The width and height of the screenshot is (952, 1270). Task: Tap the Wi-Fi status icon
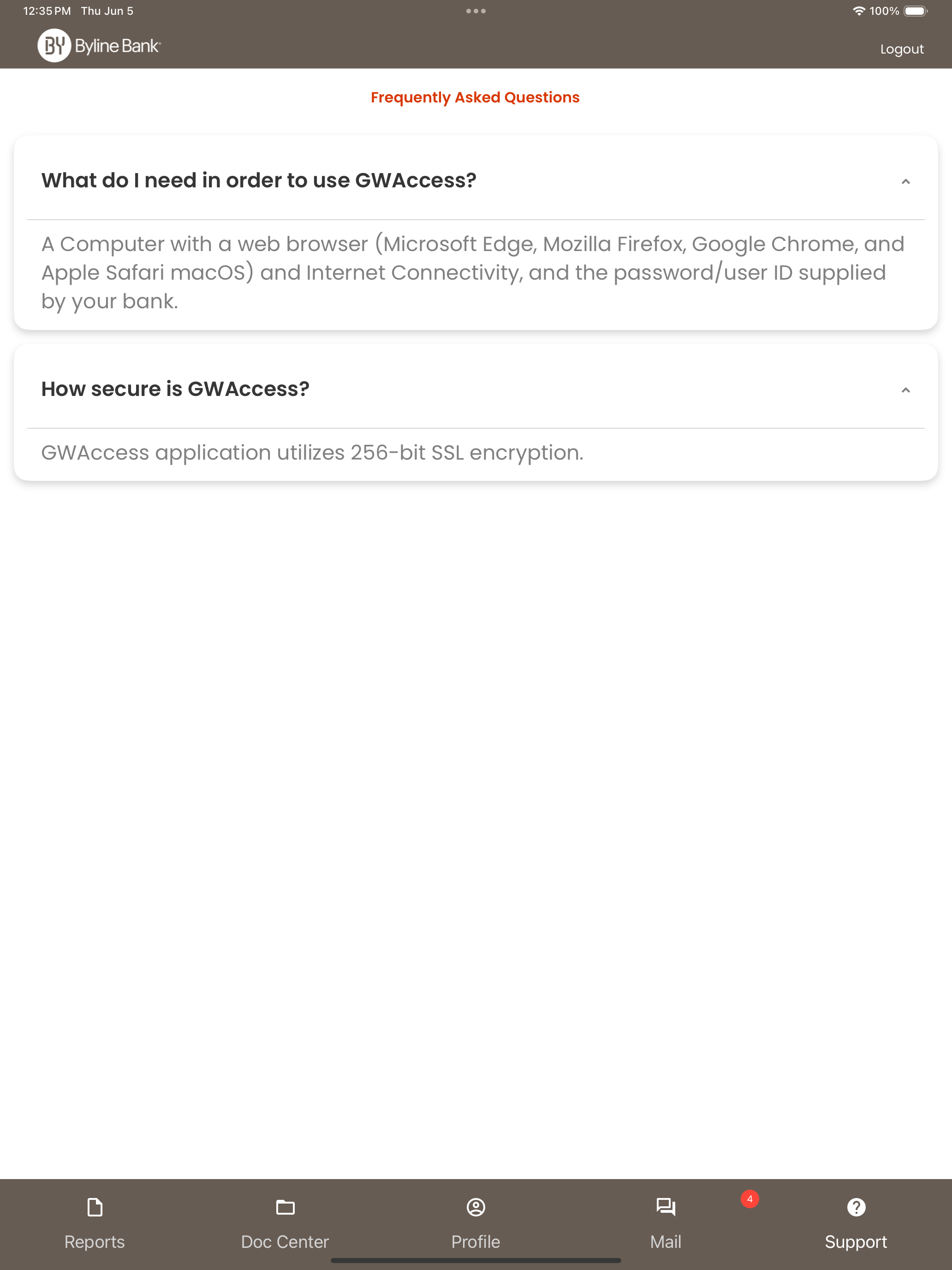[858, 11]
